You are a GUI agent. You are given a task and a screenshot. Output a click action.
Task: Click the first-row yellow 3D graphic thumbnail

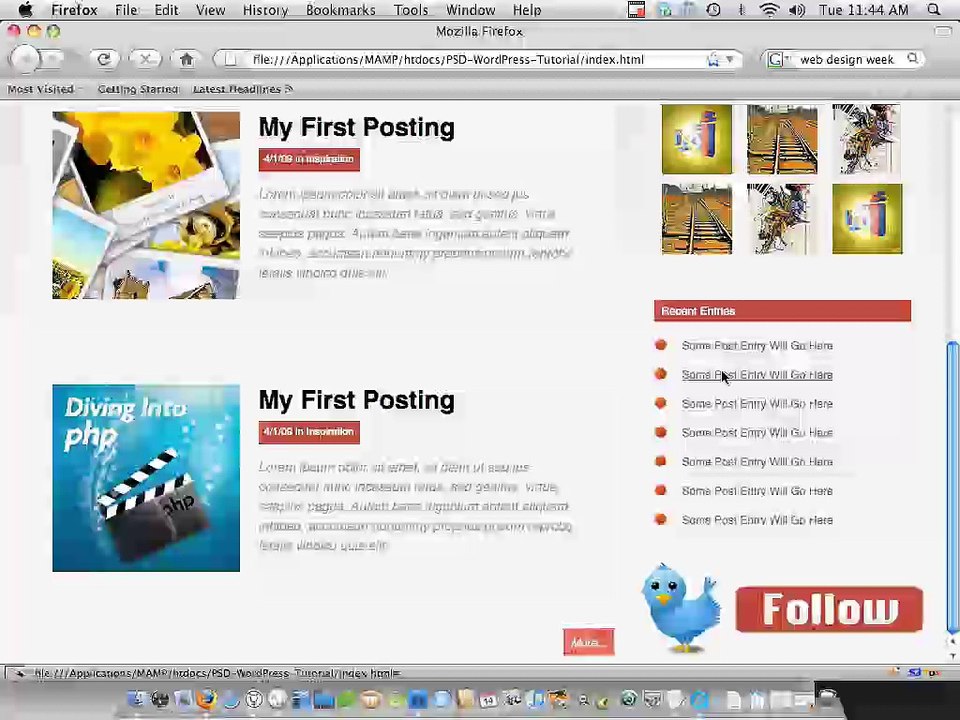pyautogui.click(x=697, y=139)
